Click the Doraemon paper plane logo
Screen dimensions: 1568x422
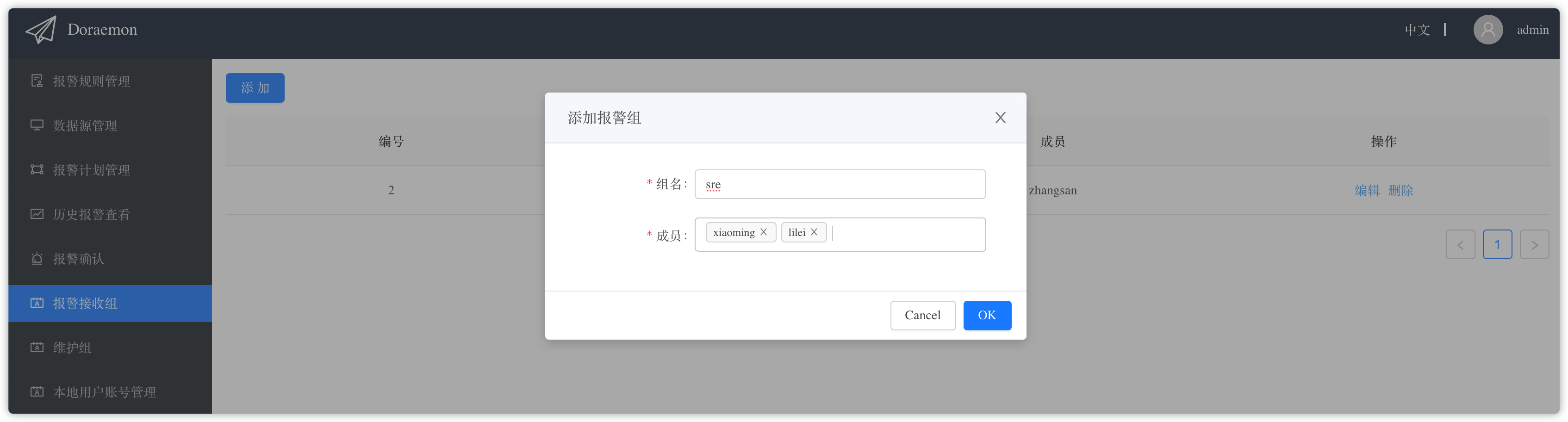41,28
